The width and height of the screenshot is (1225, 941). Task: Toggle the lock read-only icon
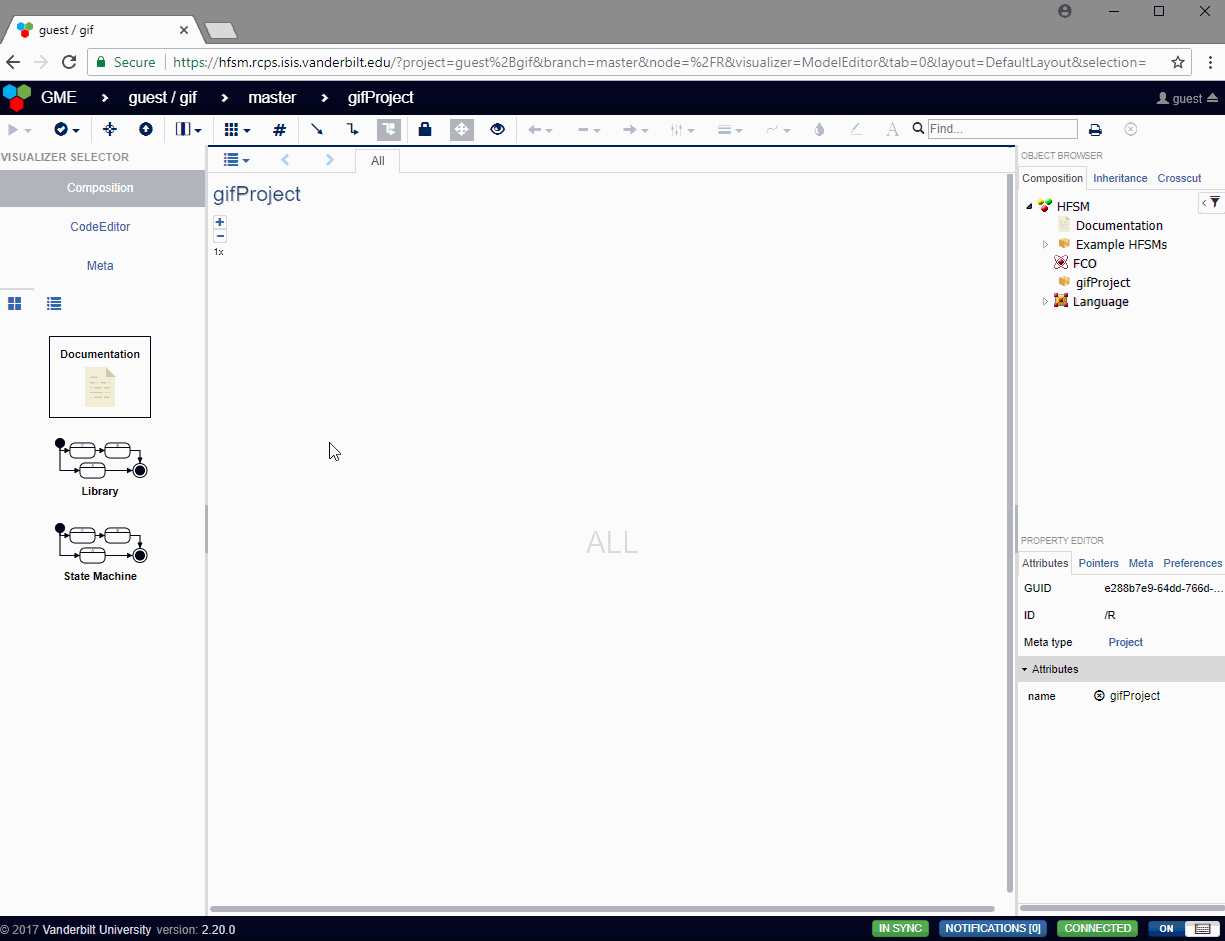(x=425, y=129)
